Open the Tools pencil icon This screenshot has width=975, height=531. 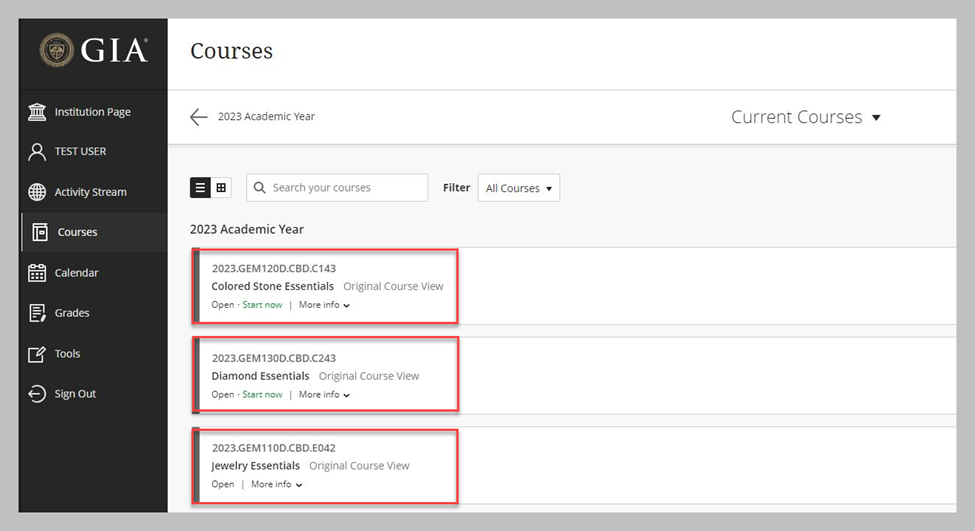pos(37,354)
